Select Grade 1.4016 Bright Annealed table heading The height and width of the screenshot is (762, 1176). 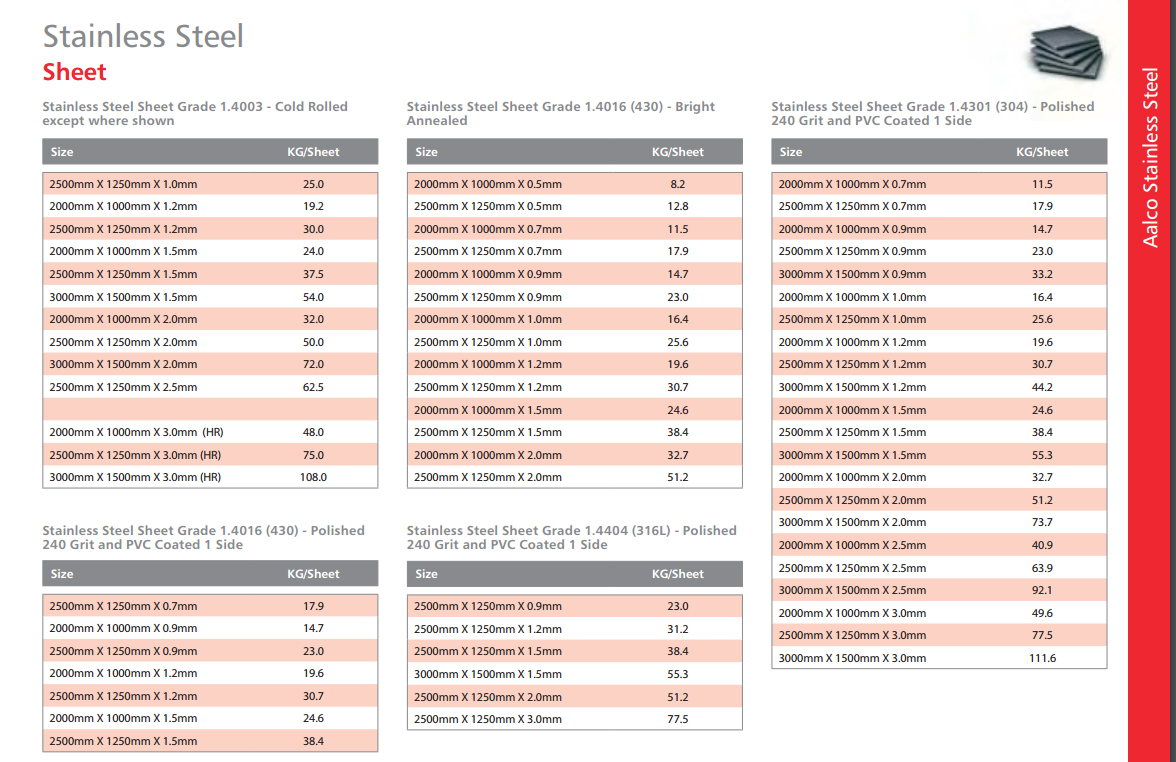(560, 113)
